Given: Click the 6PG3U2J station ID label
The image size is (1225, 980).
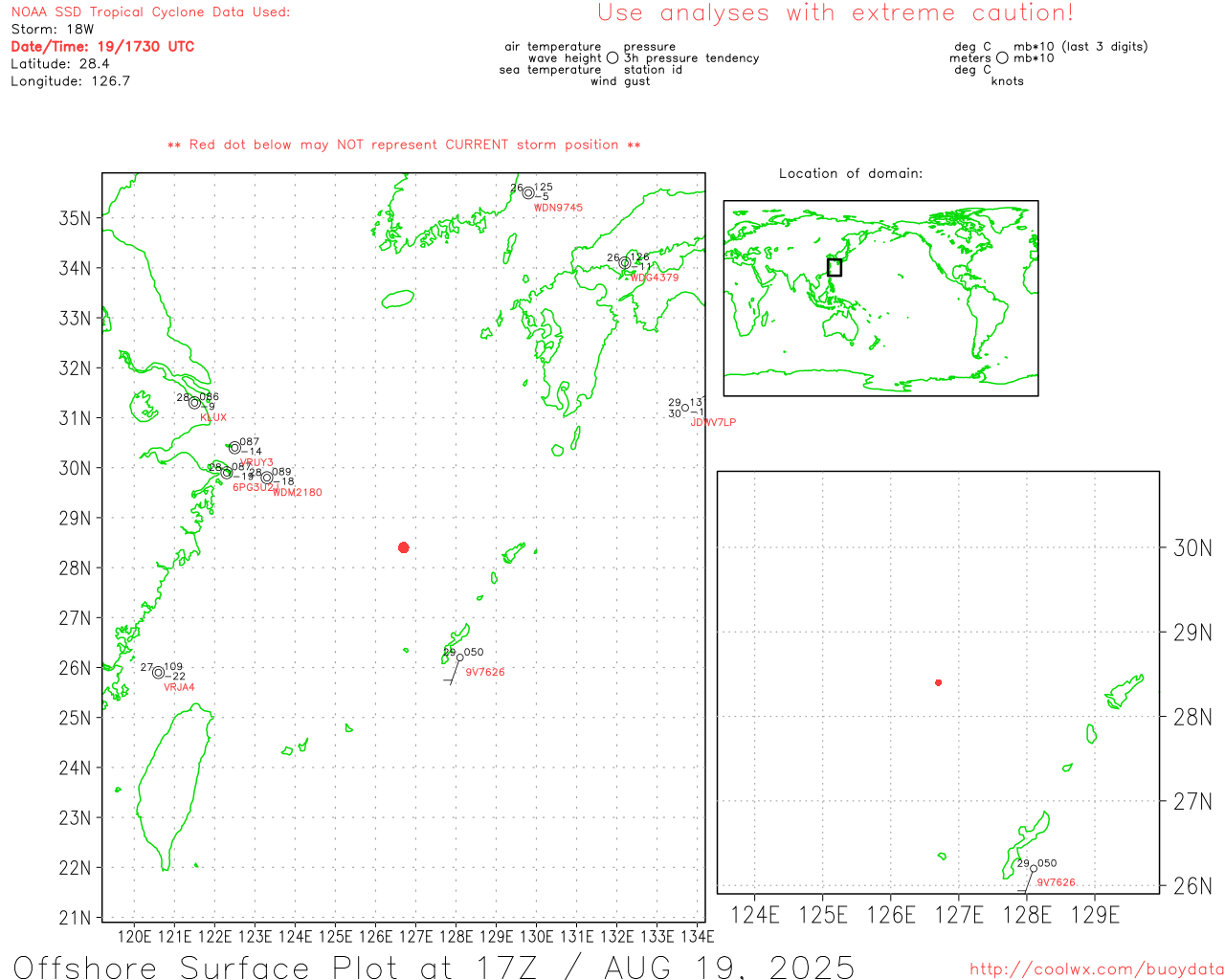Looking at the screenshot, I should pos(256,487).
